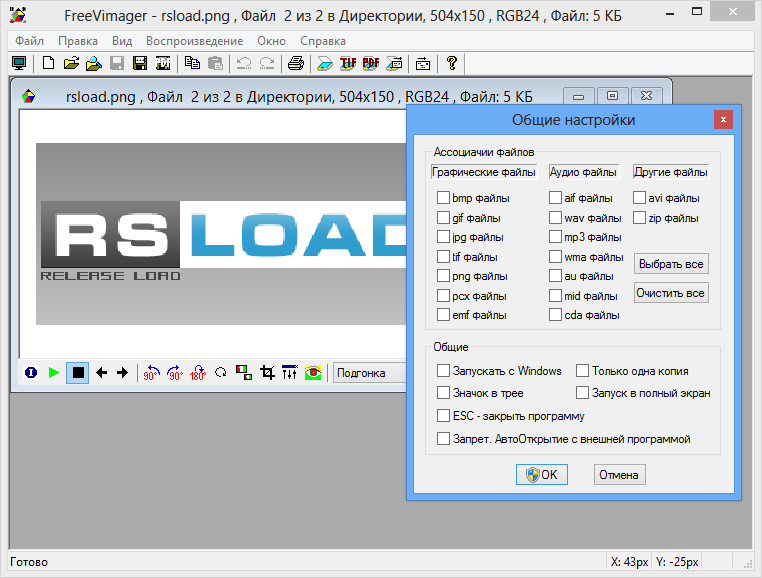Open the Файл menu
This screenshot has height=578, width=762.
[29, 41]
